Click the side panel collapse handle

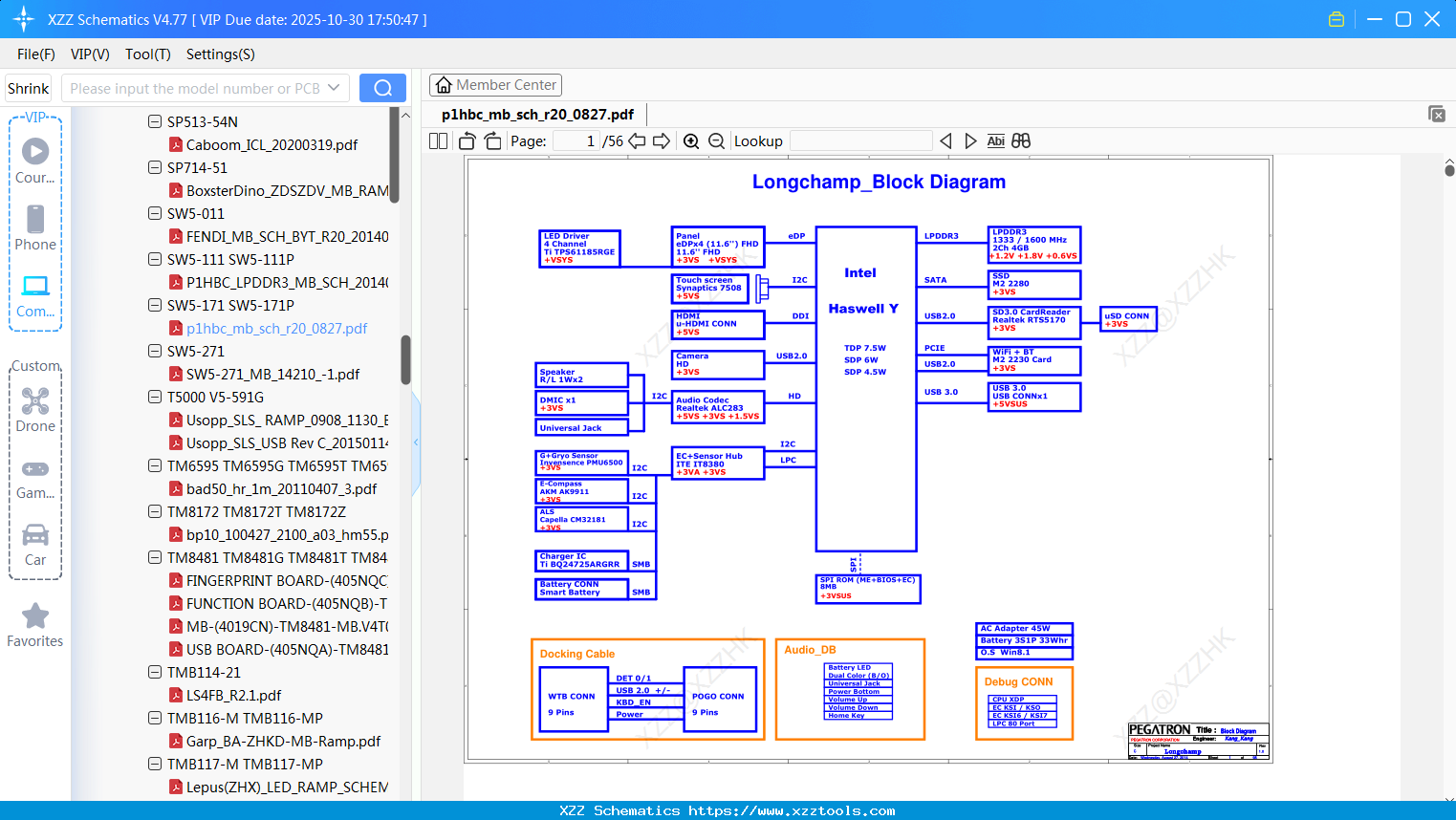[416, 442]
